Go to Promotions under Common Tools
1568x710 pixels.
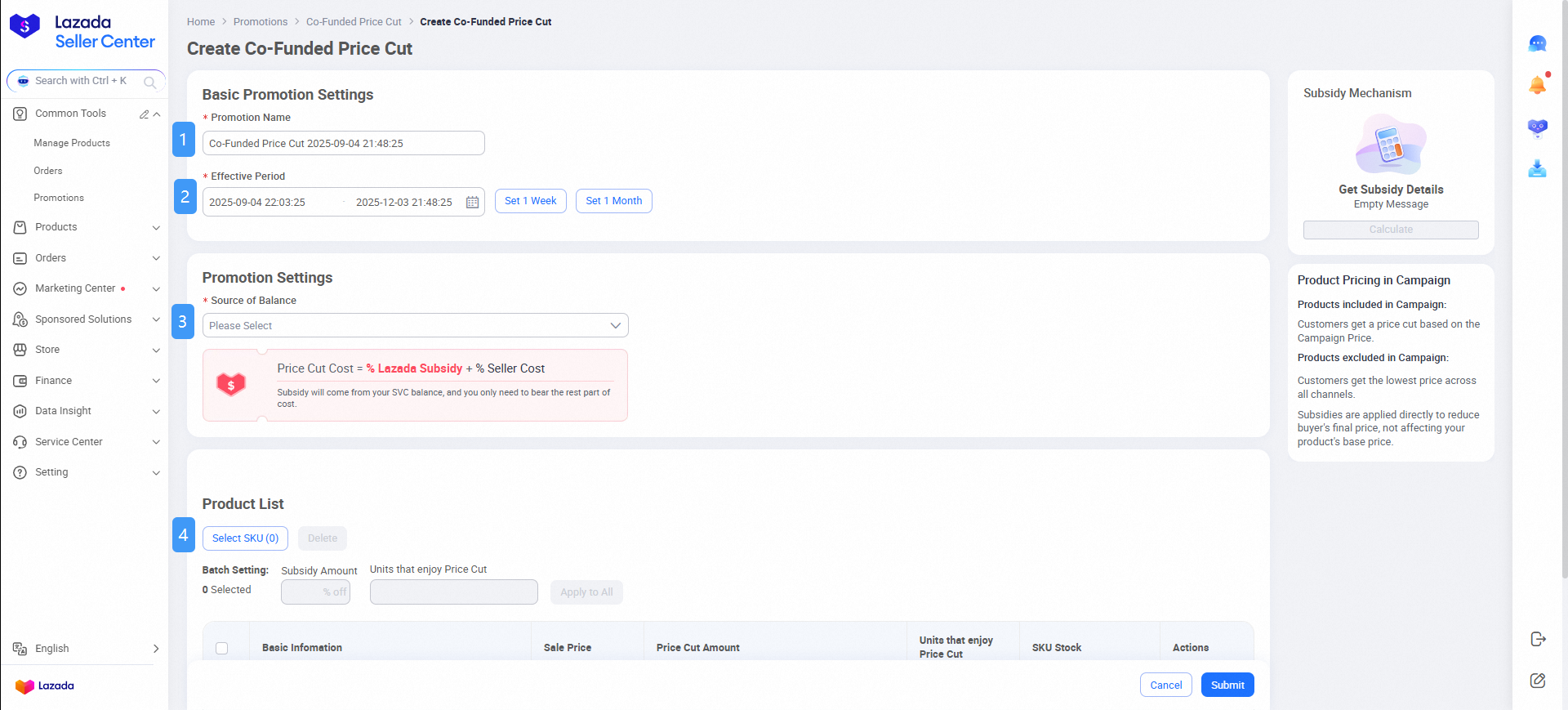click(x=59, y=198)
